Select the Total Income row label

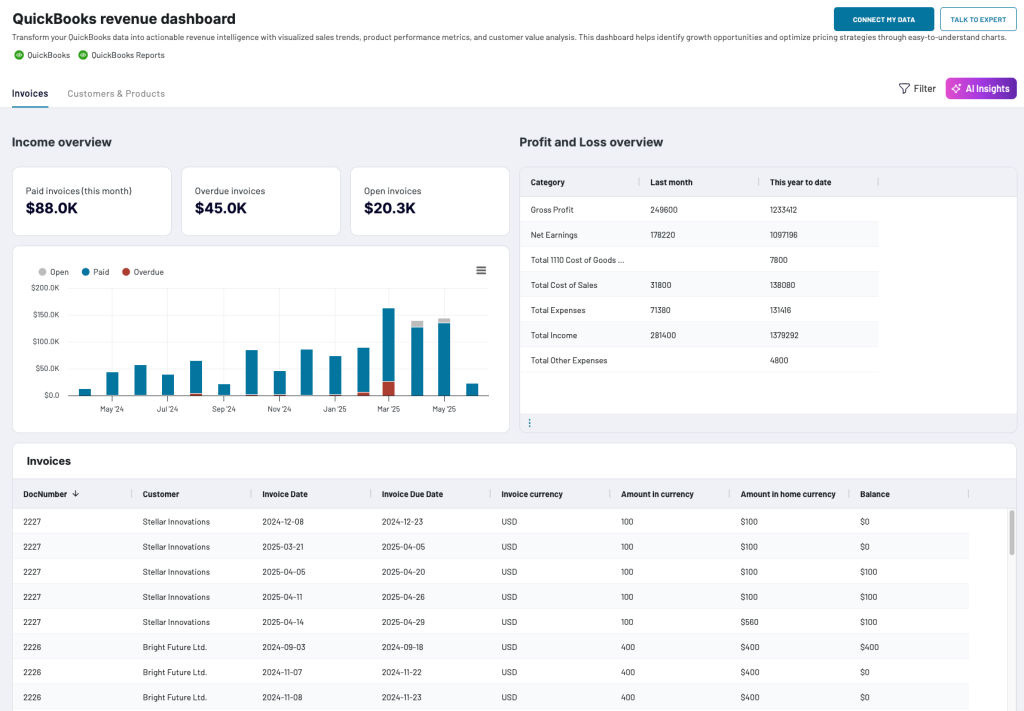[x=554, y=335]
